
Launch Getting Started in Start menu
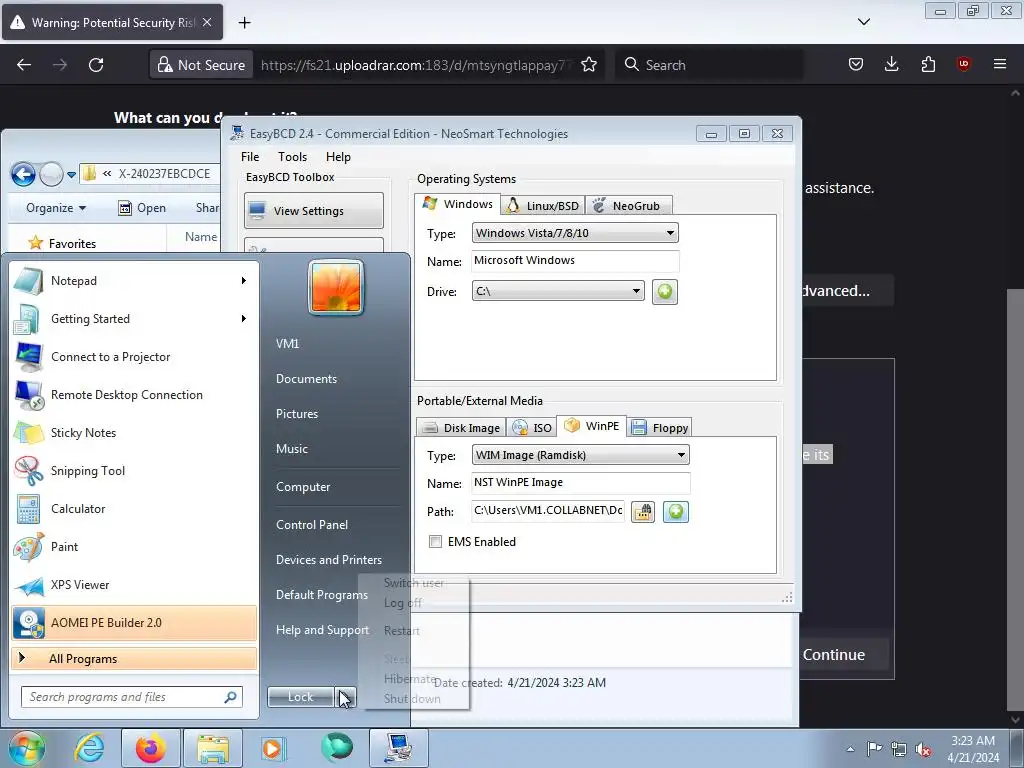pyautogui.click(x=133, y=319)
